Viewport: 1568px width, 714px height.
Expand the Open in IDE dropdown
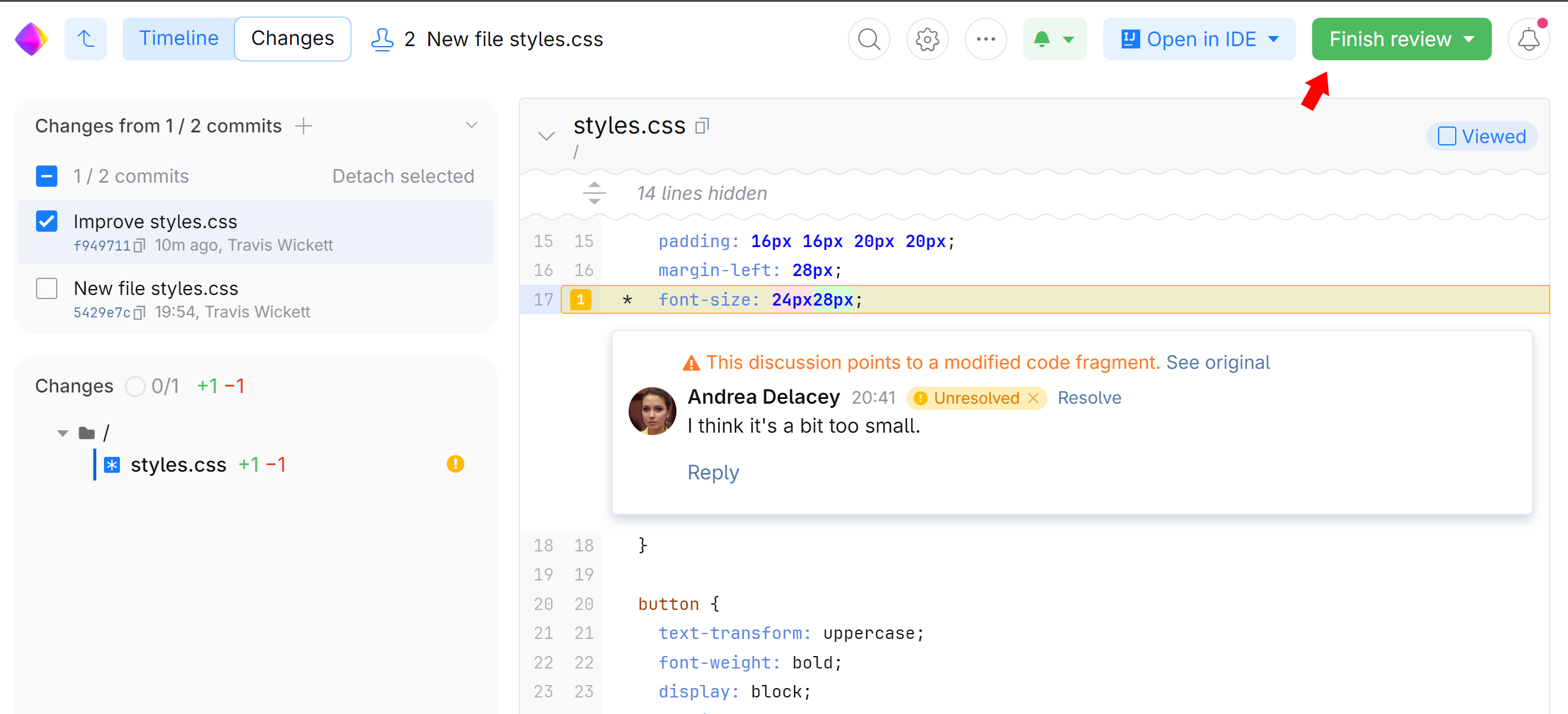1273,39
